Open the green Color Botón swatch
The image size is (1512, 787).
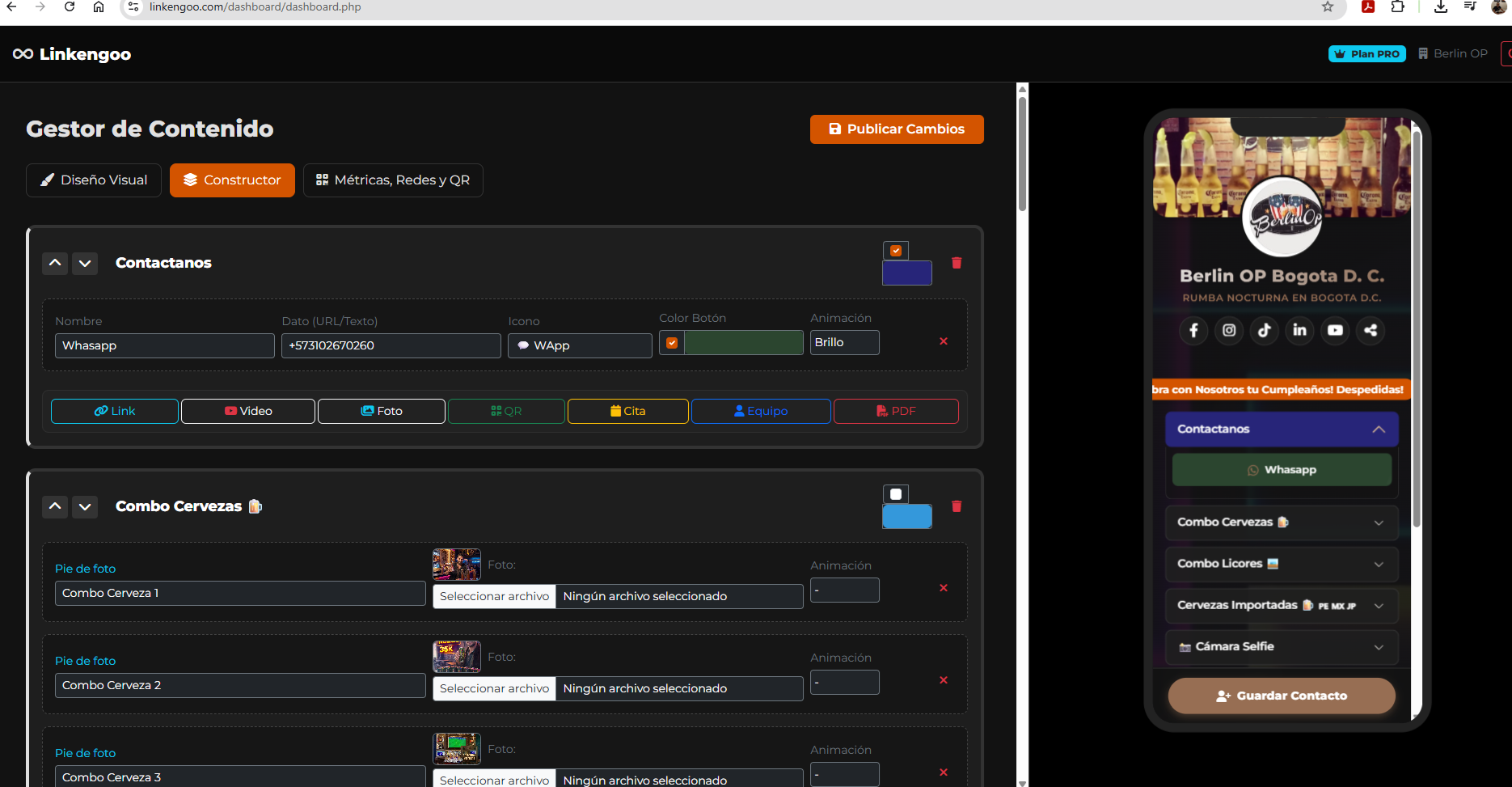click(x=743, y=343)
